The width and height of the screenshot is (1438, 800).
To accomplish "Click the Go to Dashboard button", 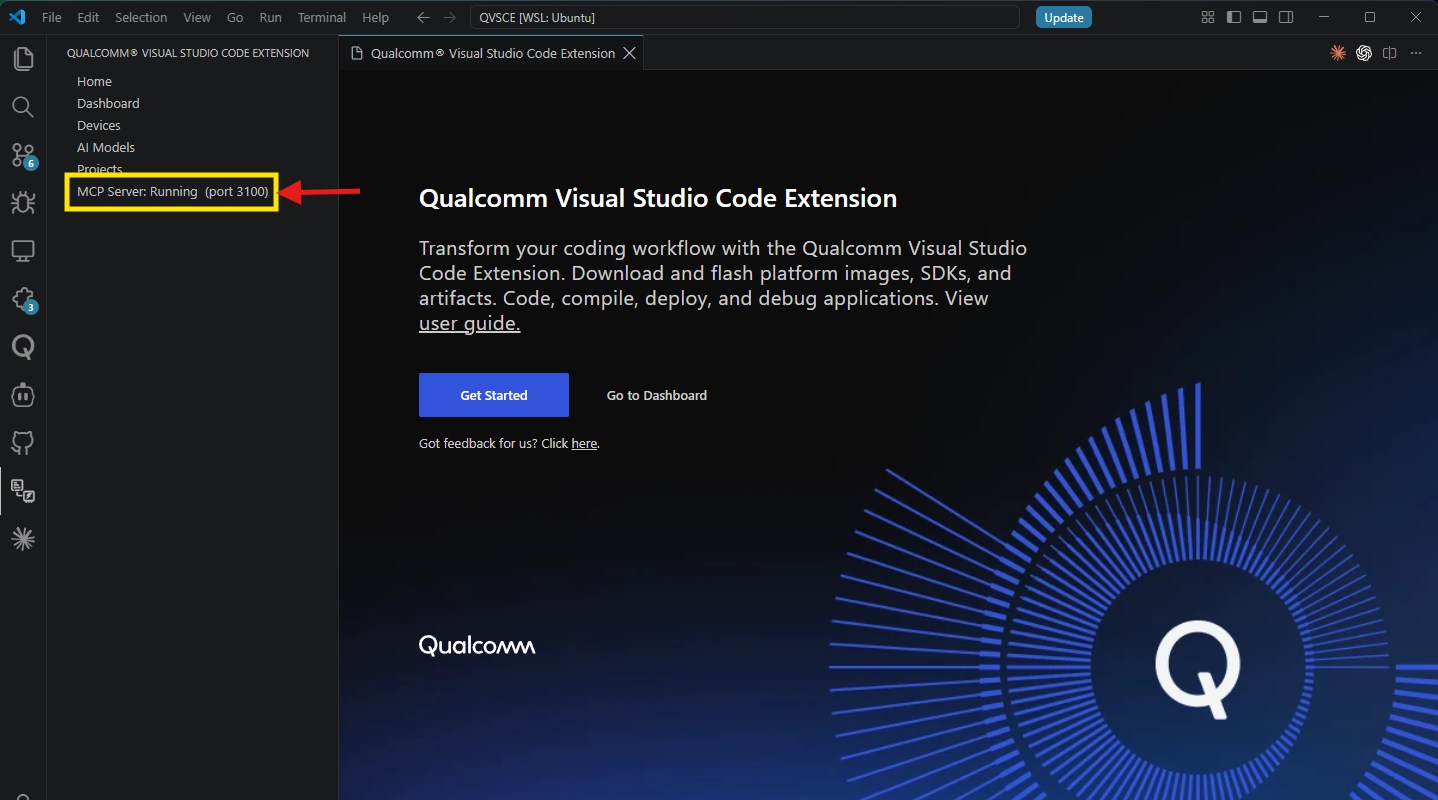I will (x=657, y=395).
